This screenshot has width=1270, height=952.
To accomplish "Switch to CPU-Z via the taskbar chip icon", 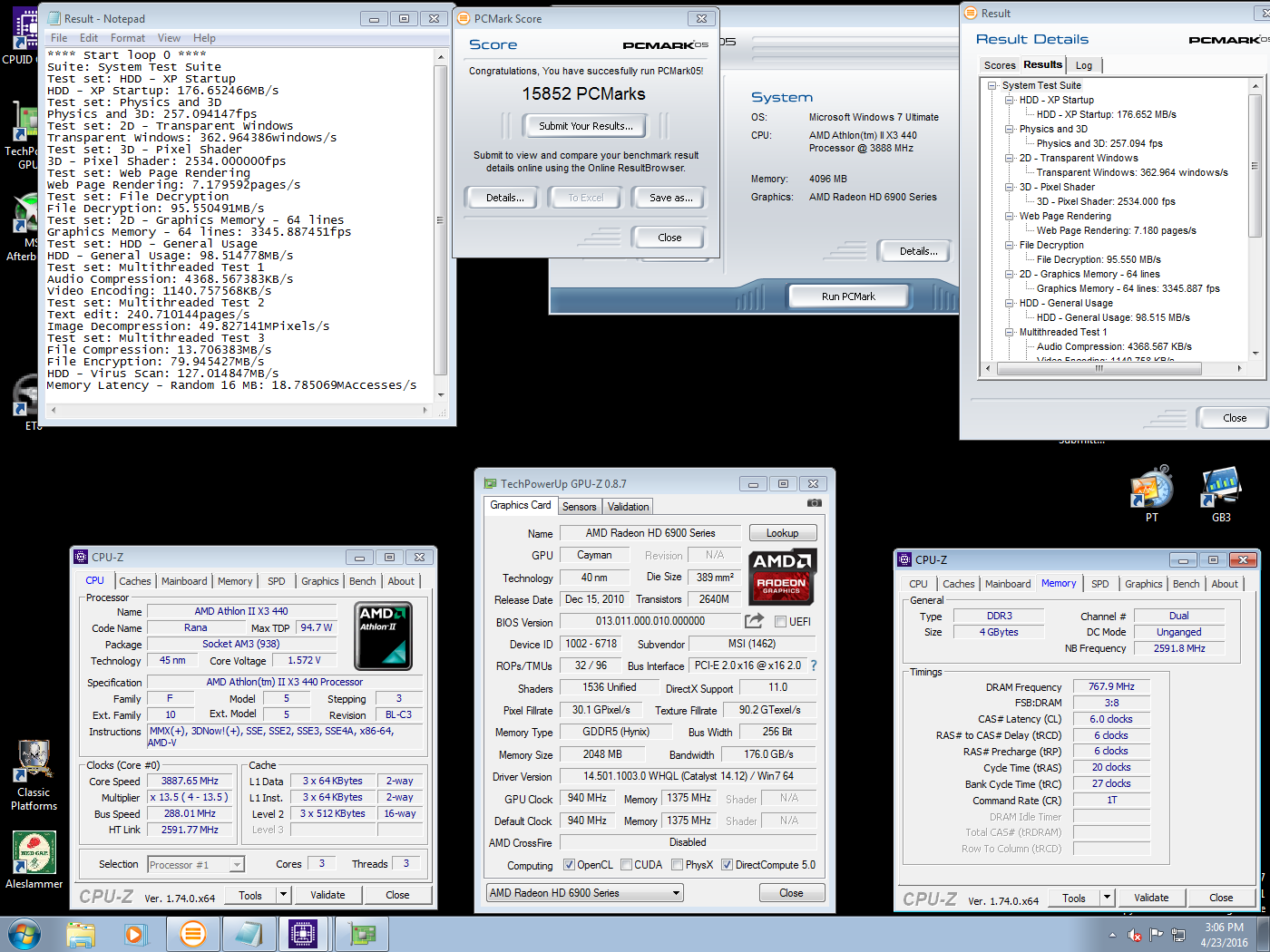I will point(303,934).
